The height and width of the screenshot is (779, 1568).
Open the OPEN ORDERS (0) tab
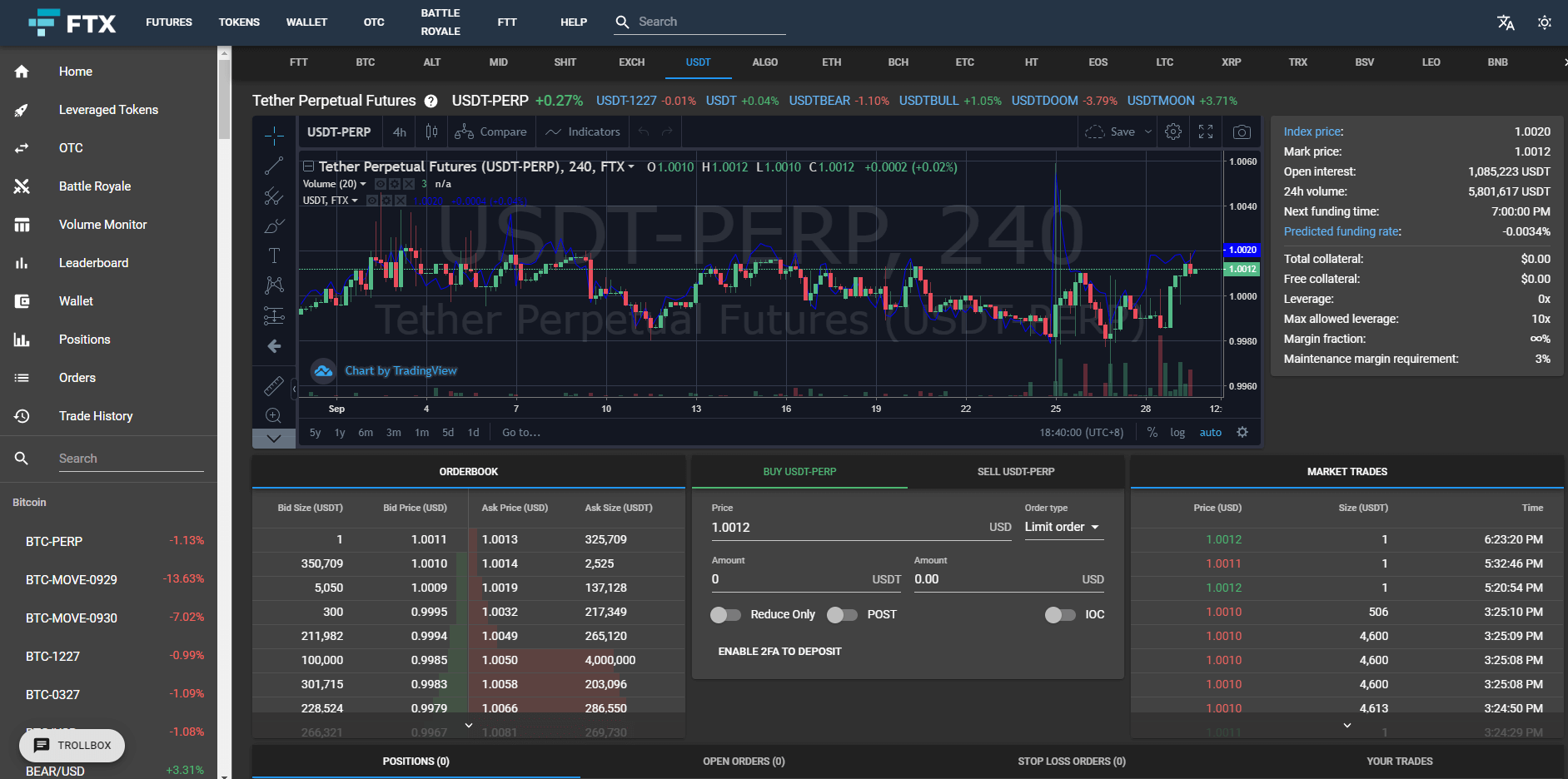click(744, 762)
